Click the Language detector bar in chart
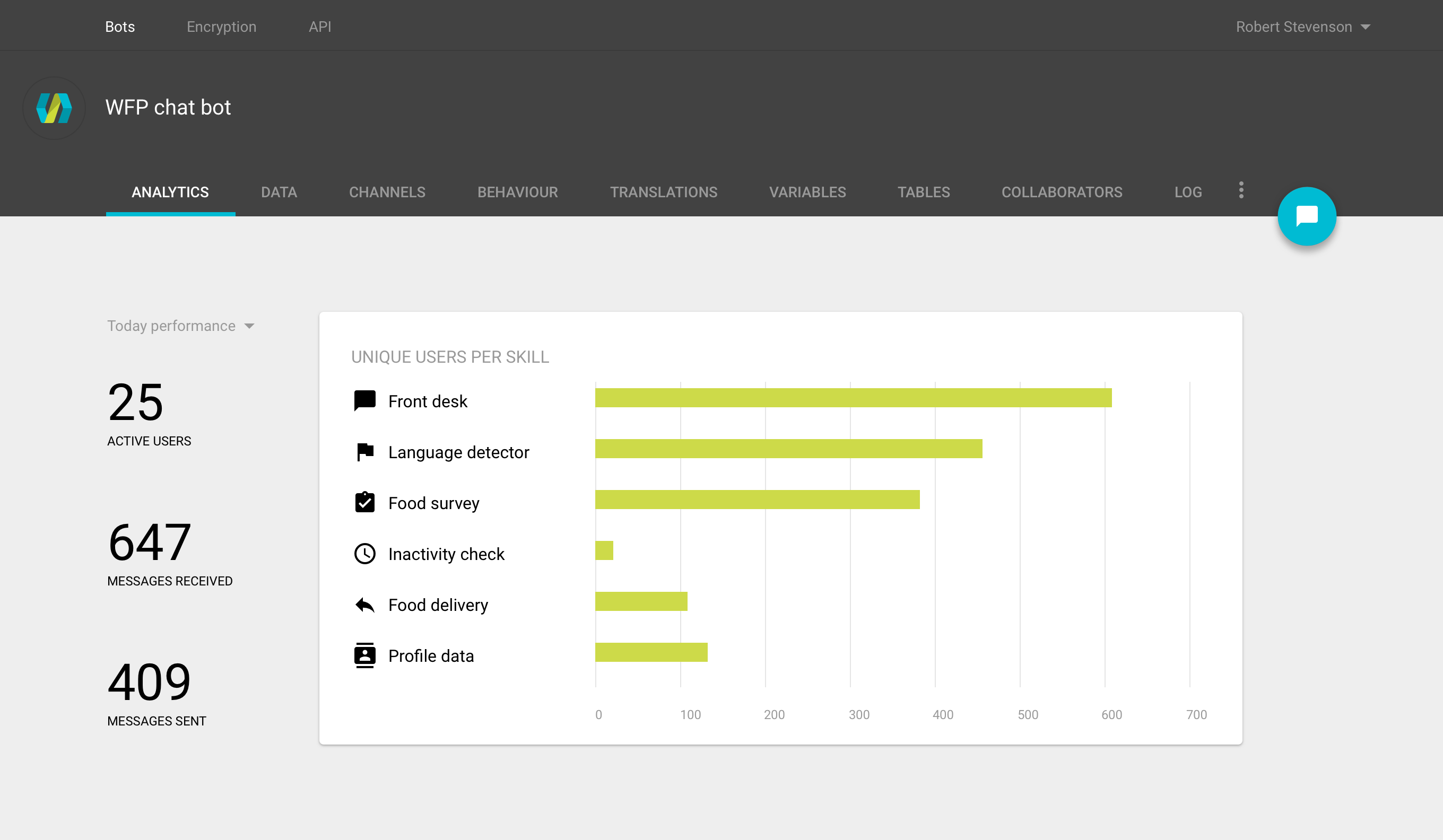1443x840 pixels. (x=788, y=449)
